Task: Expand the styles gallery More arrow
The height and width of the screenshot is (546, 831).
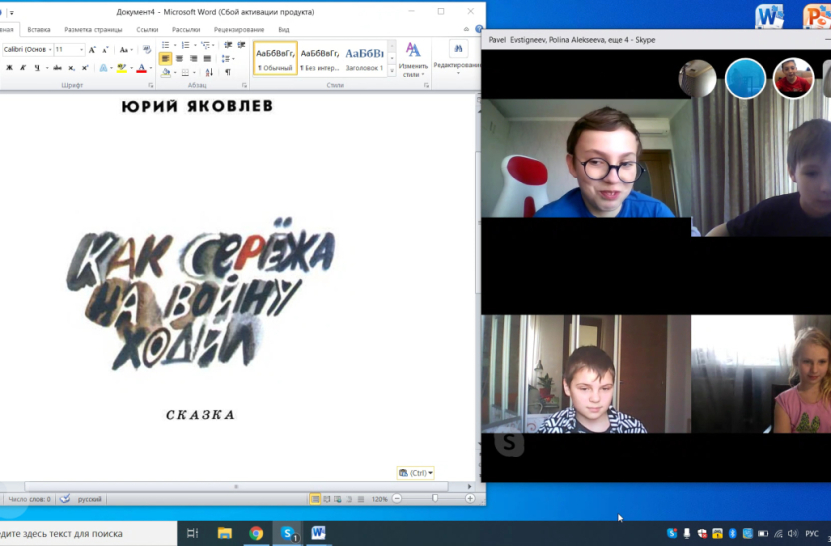Action: [x=392, y=71]
